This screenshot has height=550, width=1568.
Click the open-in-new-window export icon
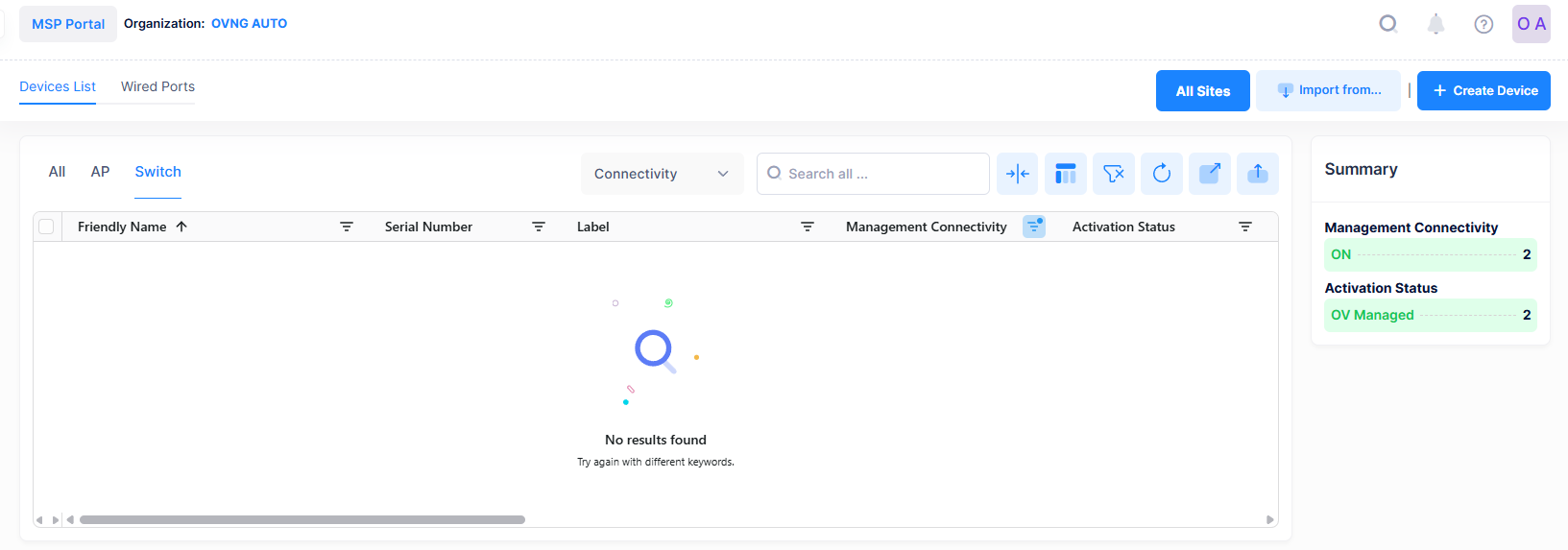[x=1209, y=174]
